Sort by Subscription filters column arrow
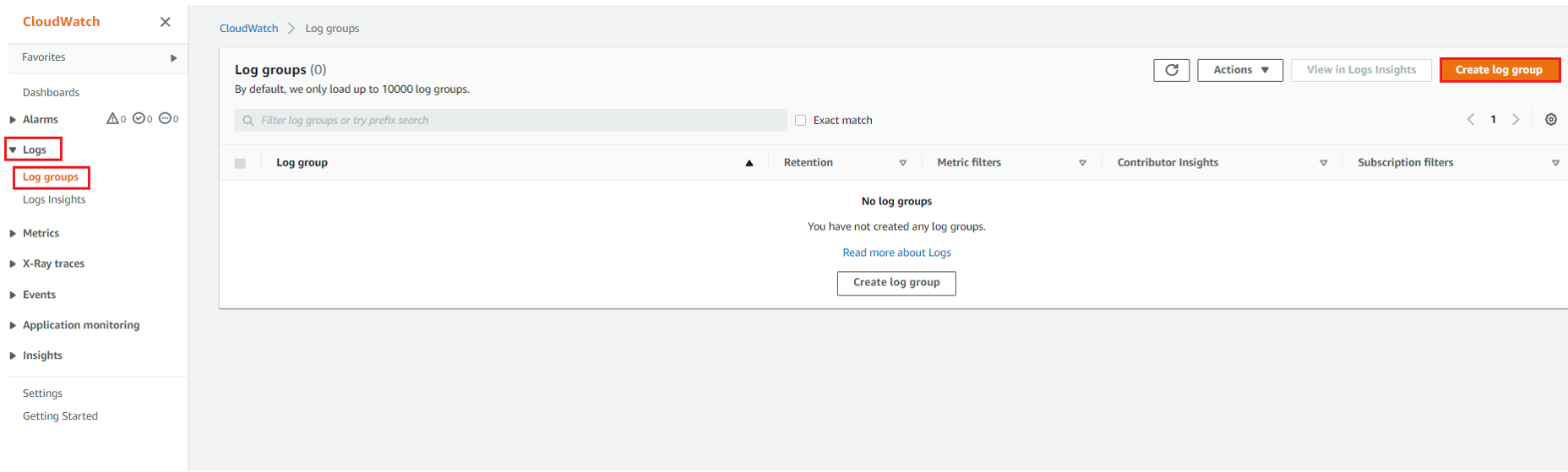 pyautogui.click(x=1555, y=163)
